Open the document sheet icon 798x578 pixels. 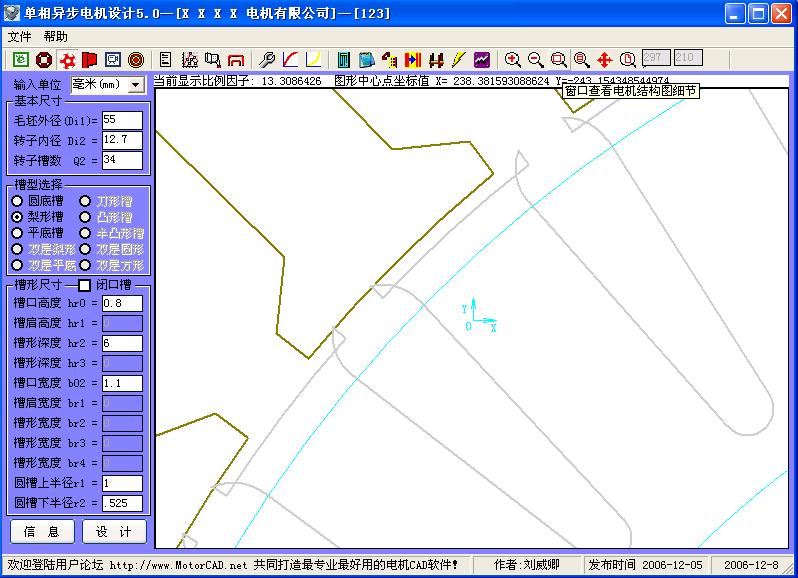point(165,60)
